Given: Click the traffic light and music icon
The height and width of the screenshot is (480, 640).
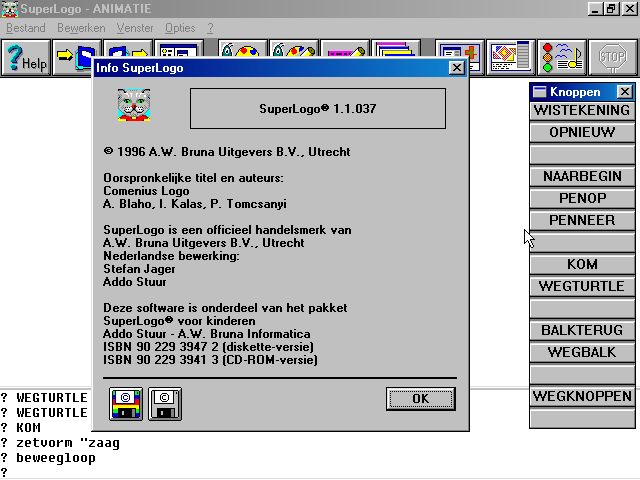Looking at the screenshot, I should tap(562, 58).
